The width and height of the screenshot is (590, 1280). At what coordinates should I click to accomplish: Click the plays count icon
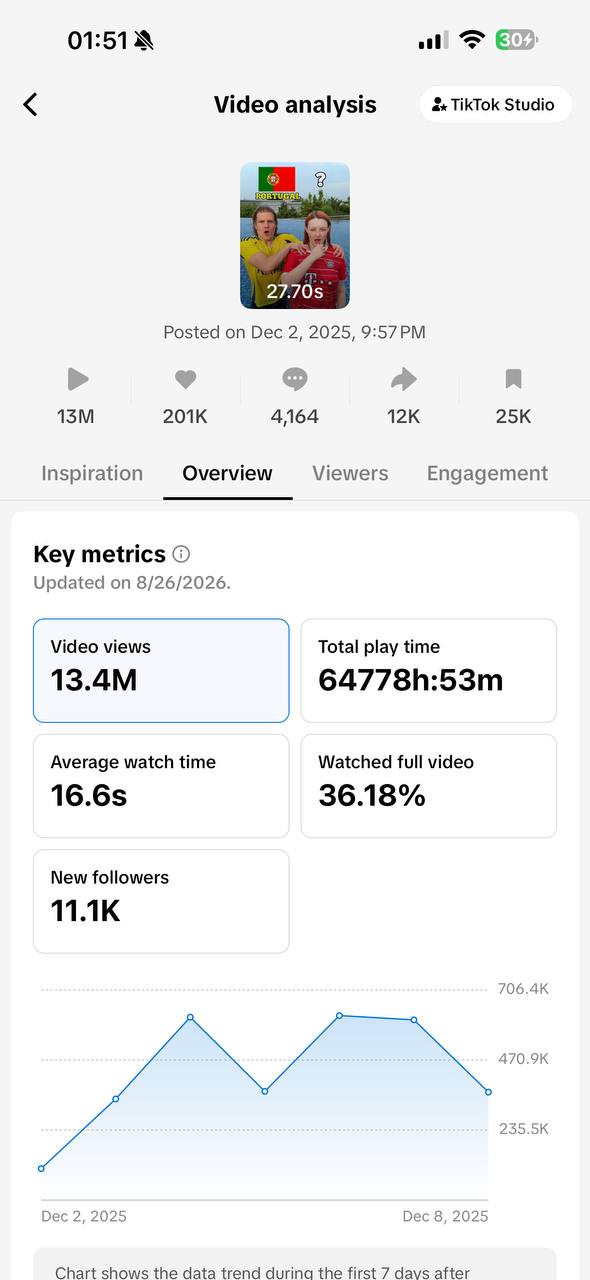coord(77,379)
